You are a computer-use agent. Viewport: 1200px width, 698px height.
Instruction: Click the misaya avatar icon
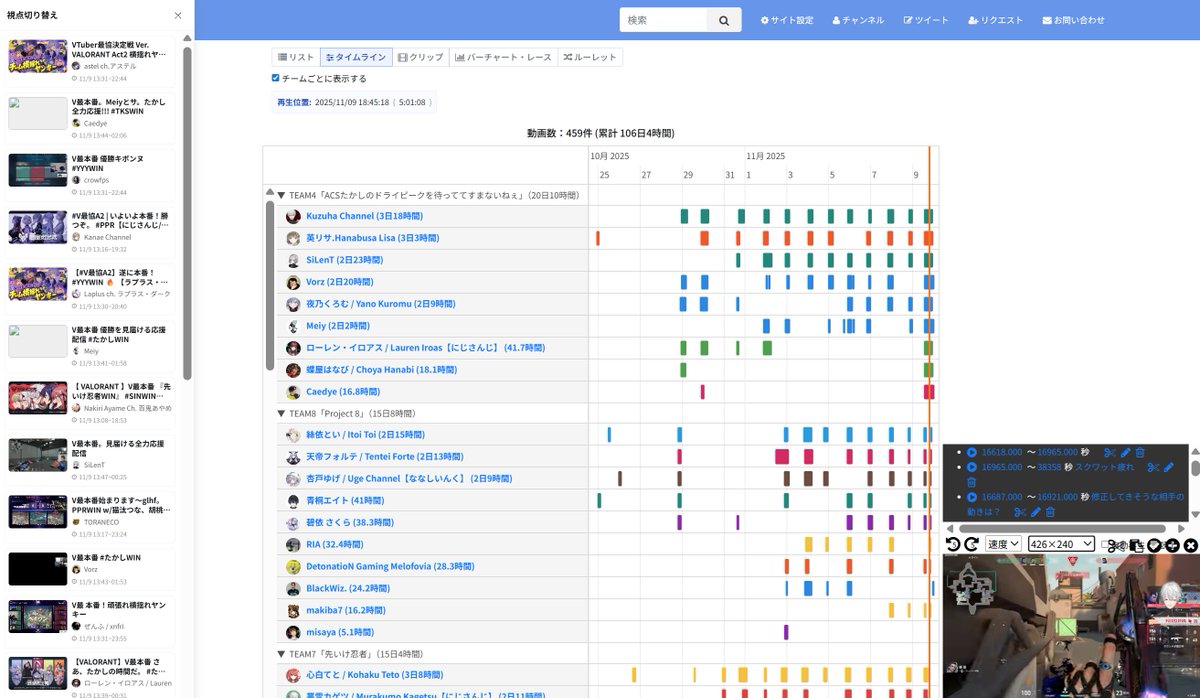point(293,632)
